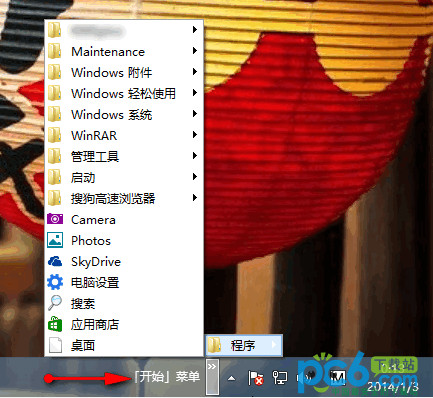The image size is (433, 398).
Task: Open 电脑设置 gear icon
Action: point(55,282)
